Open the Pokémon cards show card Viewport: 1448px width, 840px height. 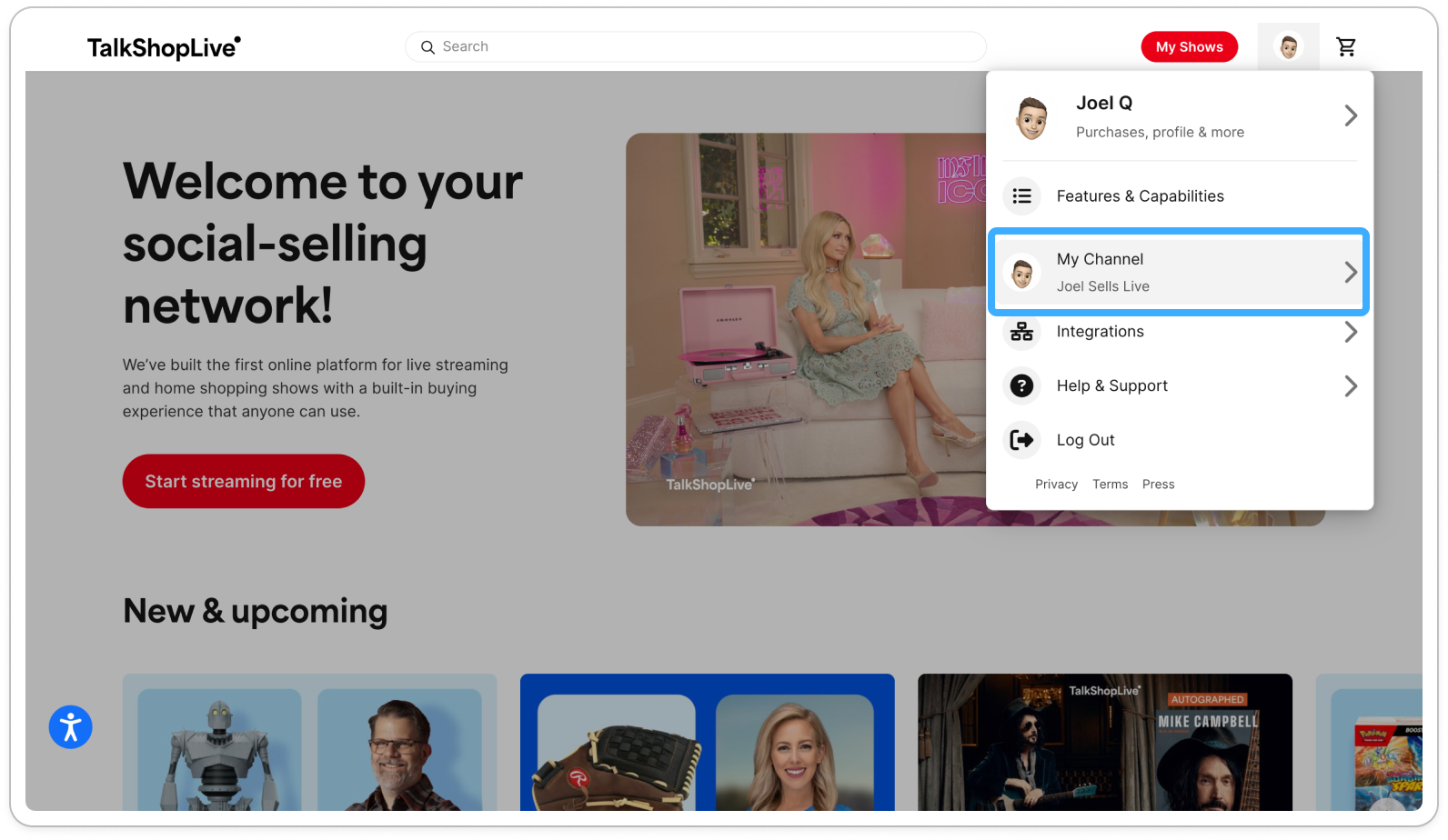[x=1369, y=742]
